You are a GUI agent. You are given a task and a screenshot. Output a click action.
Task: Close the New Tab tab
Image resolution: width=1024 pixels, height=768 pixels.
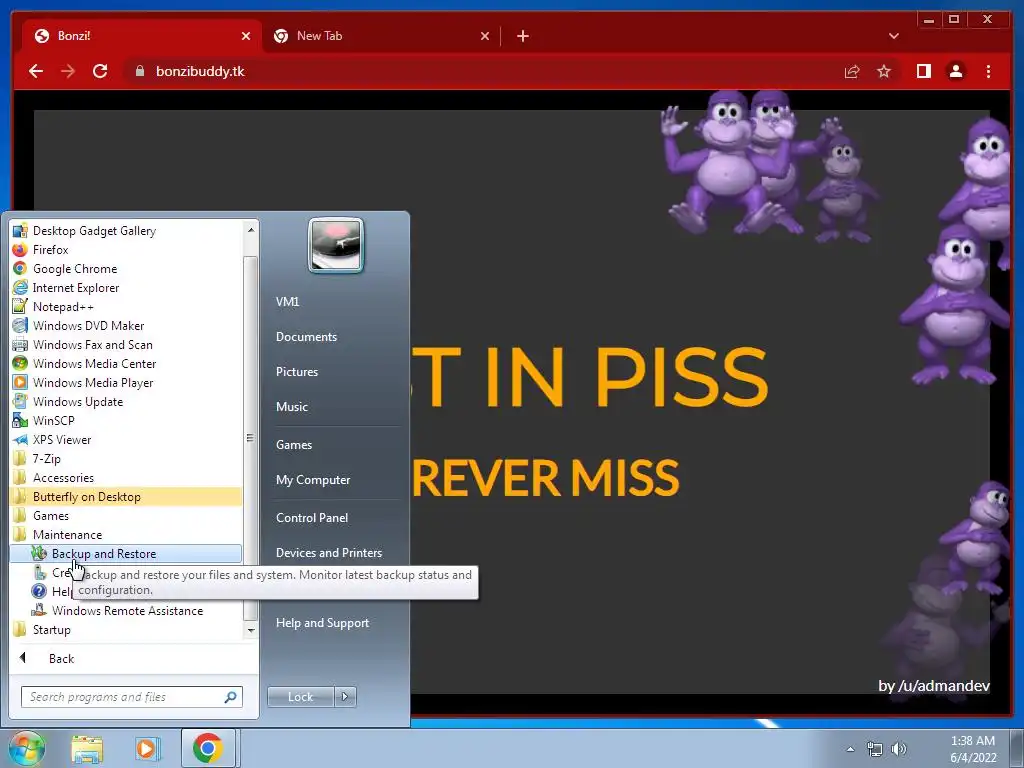(485, 36)
